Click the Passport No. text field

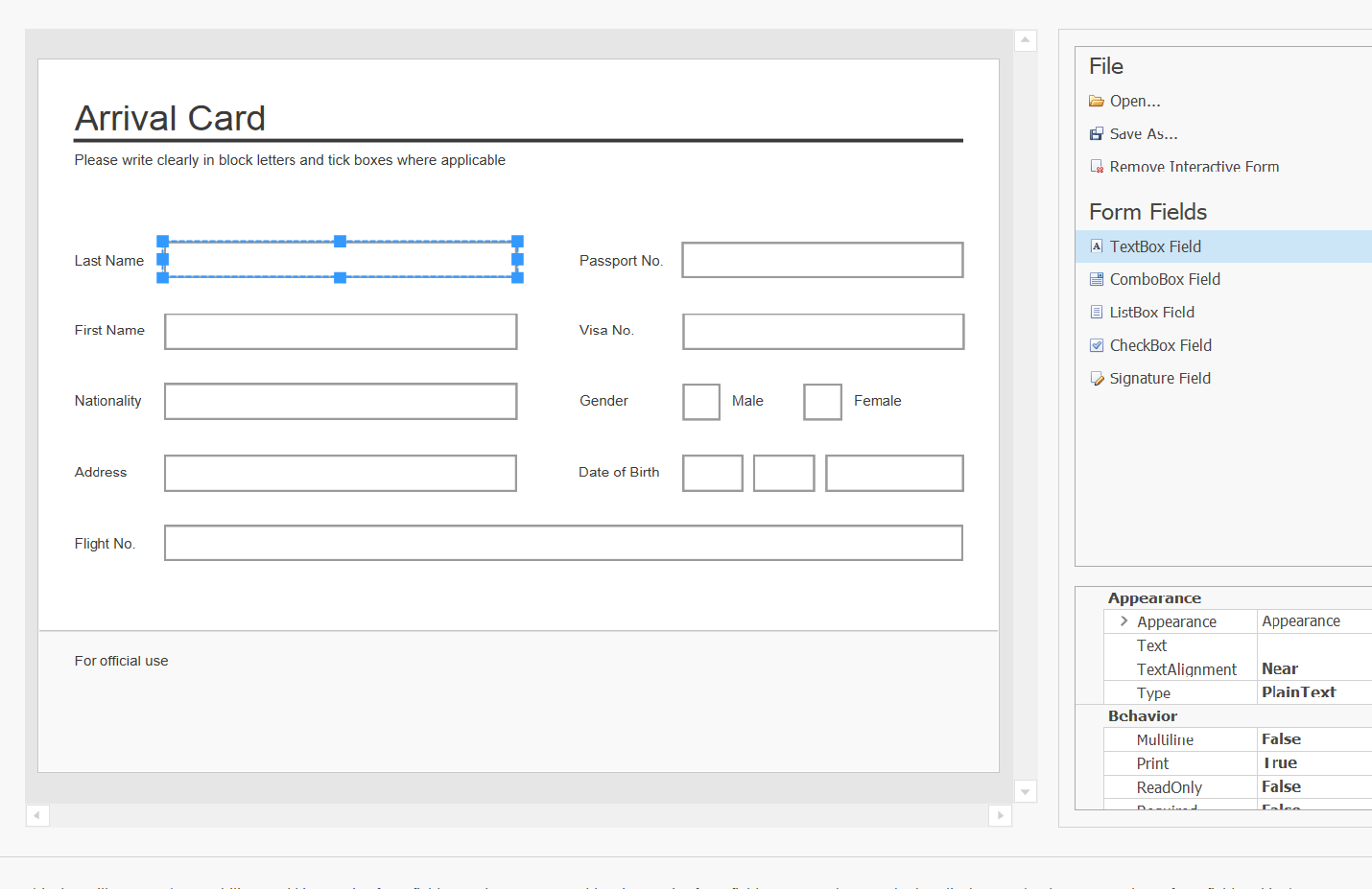point(822,260)
